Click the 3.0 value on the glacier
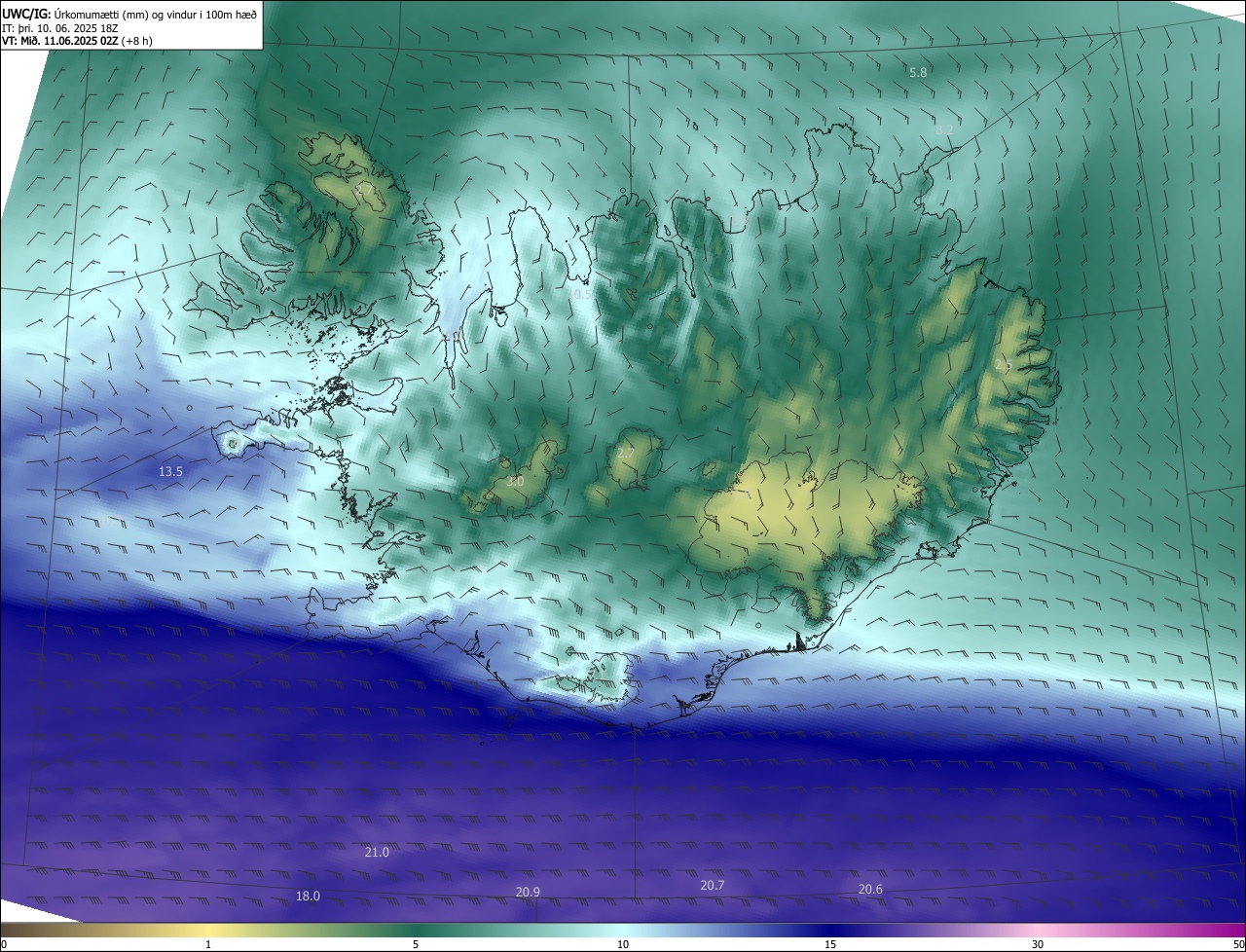 [516, 482]
